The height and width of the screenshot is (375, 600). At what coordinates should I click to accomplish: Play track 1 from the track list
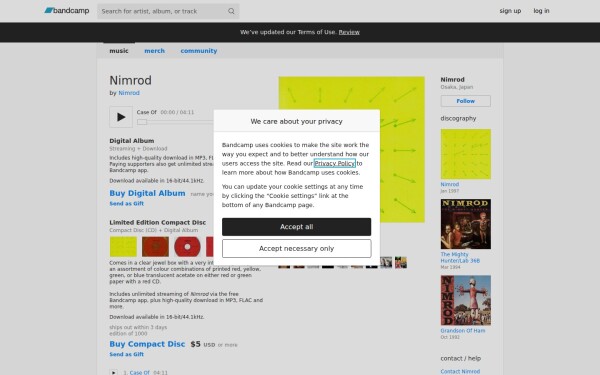(113, 372)
